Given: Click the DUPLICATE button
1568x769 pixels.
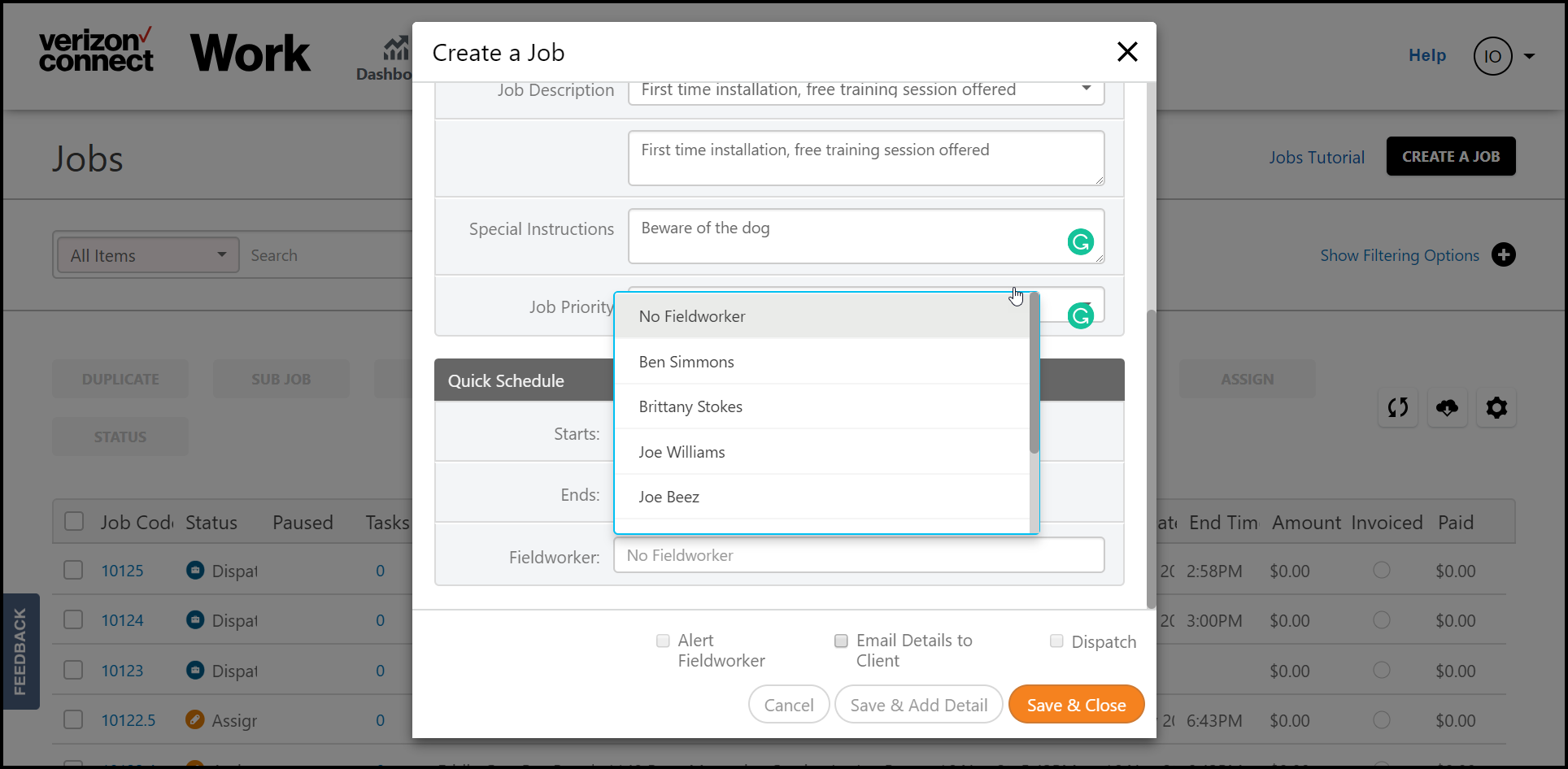Looking at the screenshot, I should [x=120, y=379].
